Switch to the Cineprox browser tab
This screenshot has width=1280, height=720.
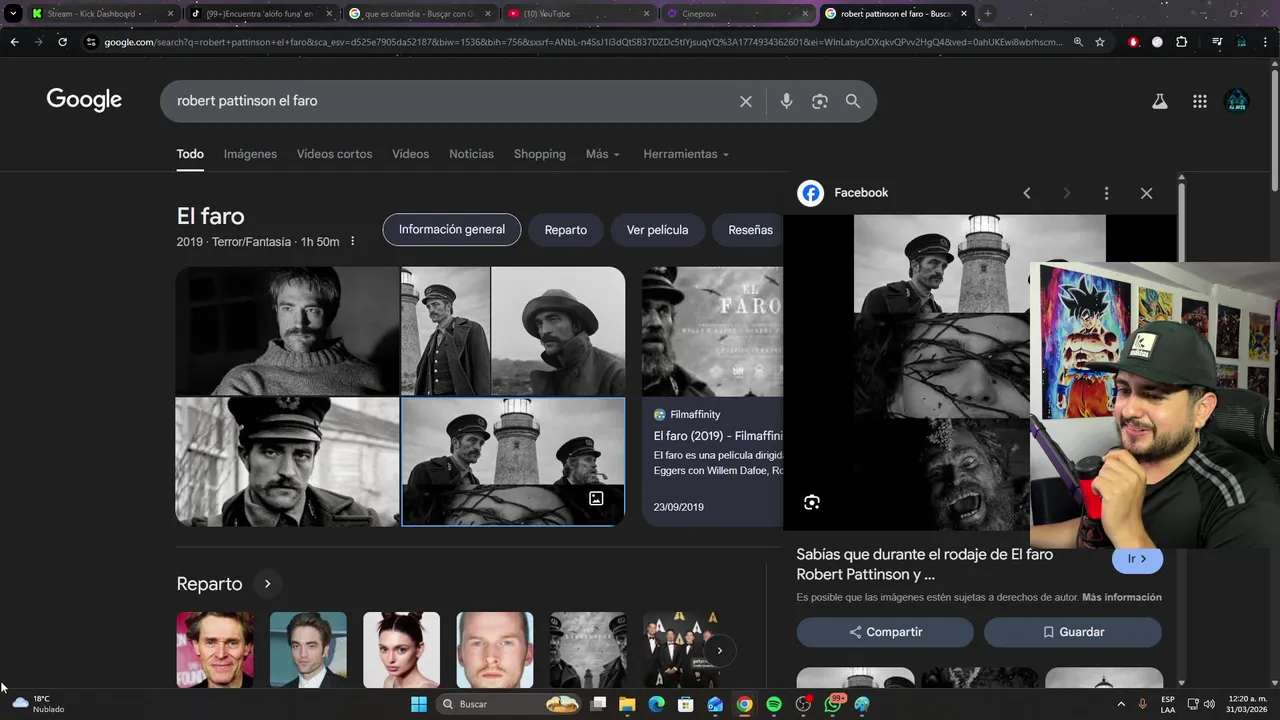tap(738, 14)
